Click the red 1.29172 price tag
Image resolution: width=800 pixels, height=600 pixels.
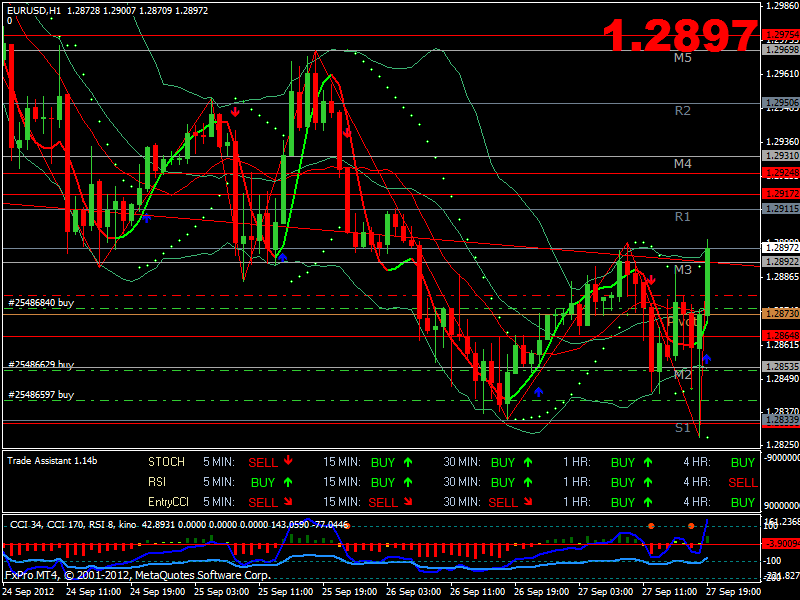(x=781, y=194)
